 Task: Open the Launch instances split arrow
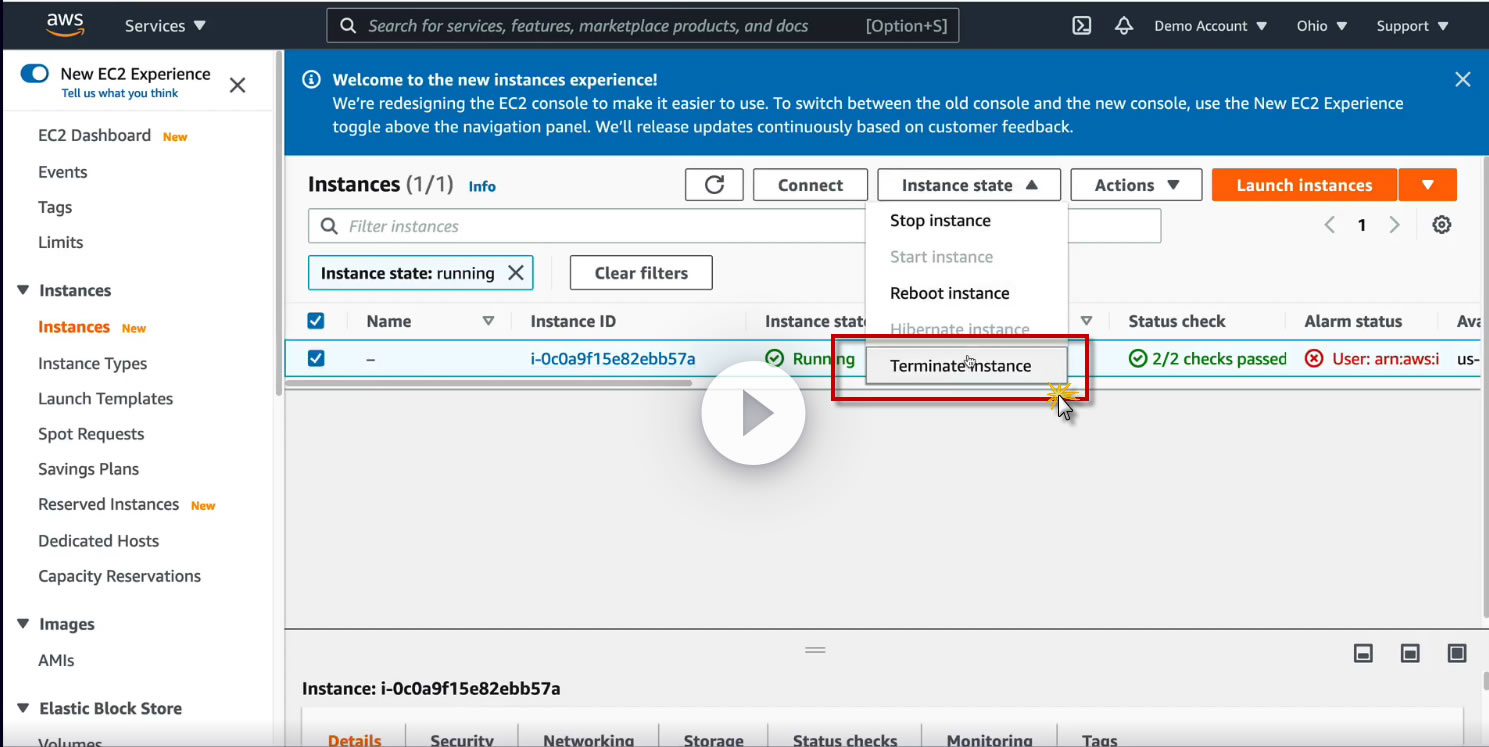[1427, 185]
